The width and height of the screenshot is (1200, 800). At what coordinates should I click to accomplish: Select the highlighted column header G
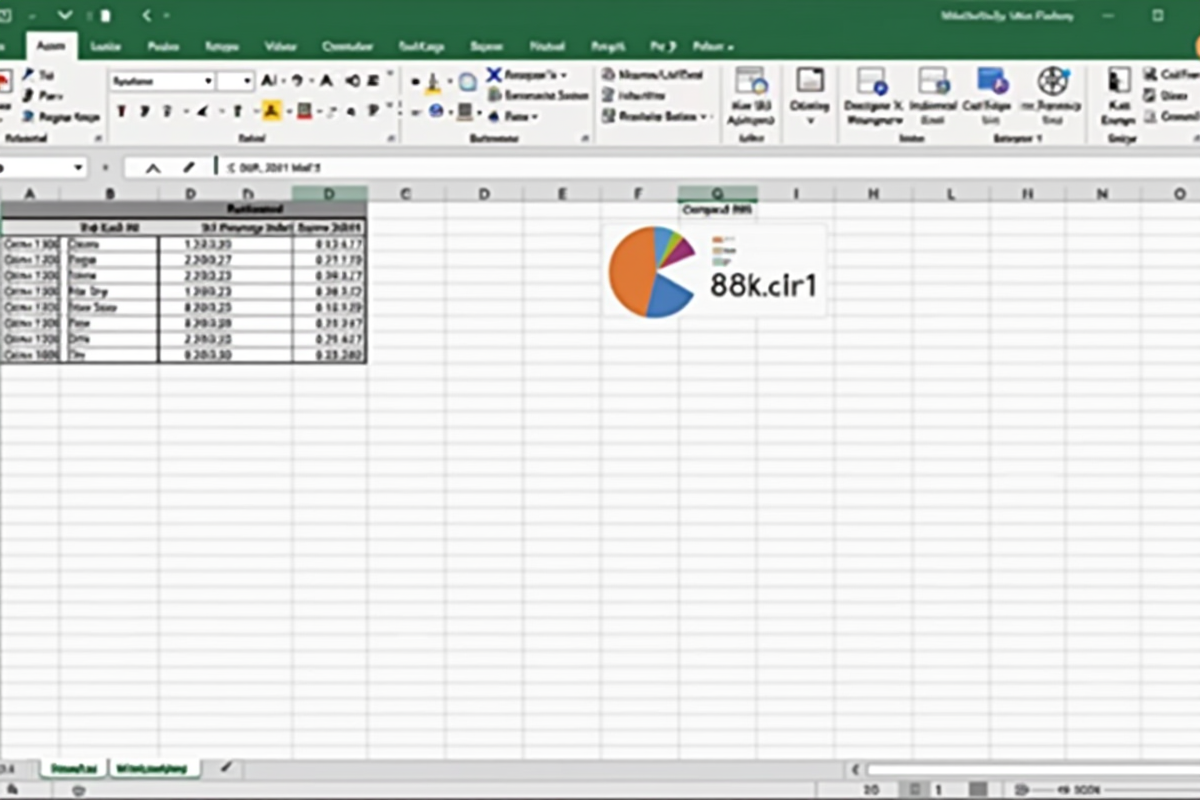tap(717, 193)
